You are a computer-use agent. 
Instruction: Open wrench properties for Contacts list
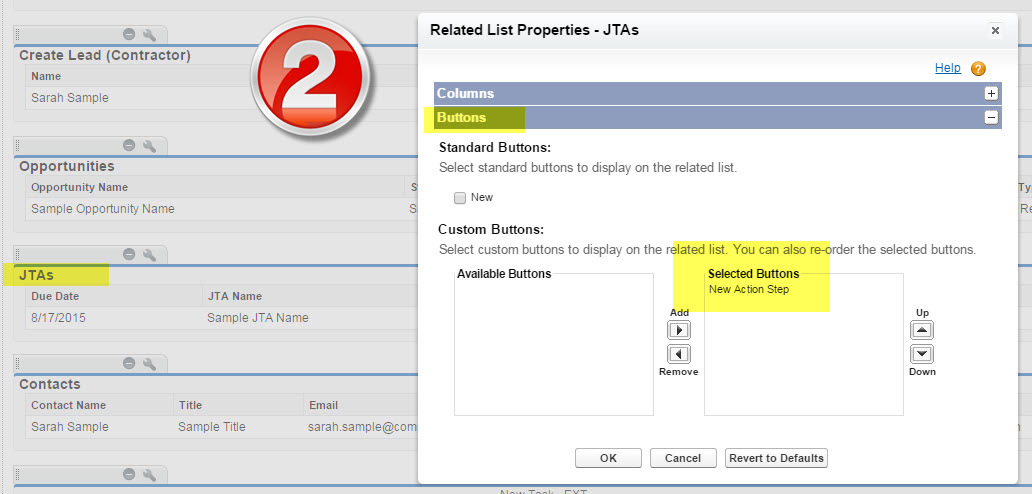(x=149, y=363)
